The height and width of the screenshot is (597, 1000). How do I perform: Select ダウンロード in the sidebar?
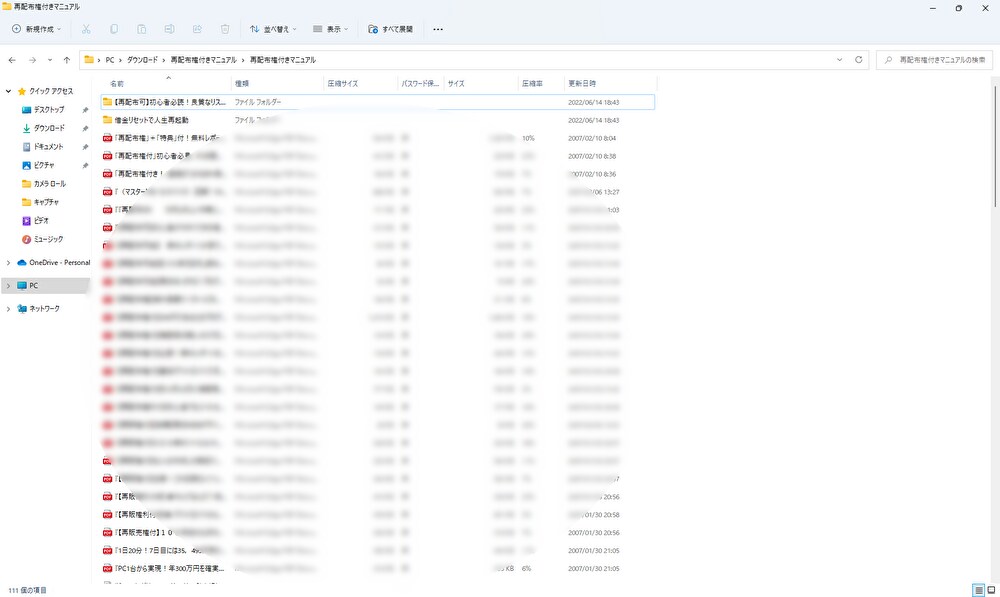coord(49,128)
